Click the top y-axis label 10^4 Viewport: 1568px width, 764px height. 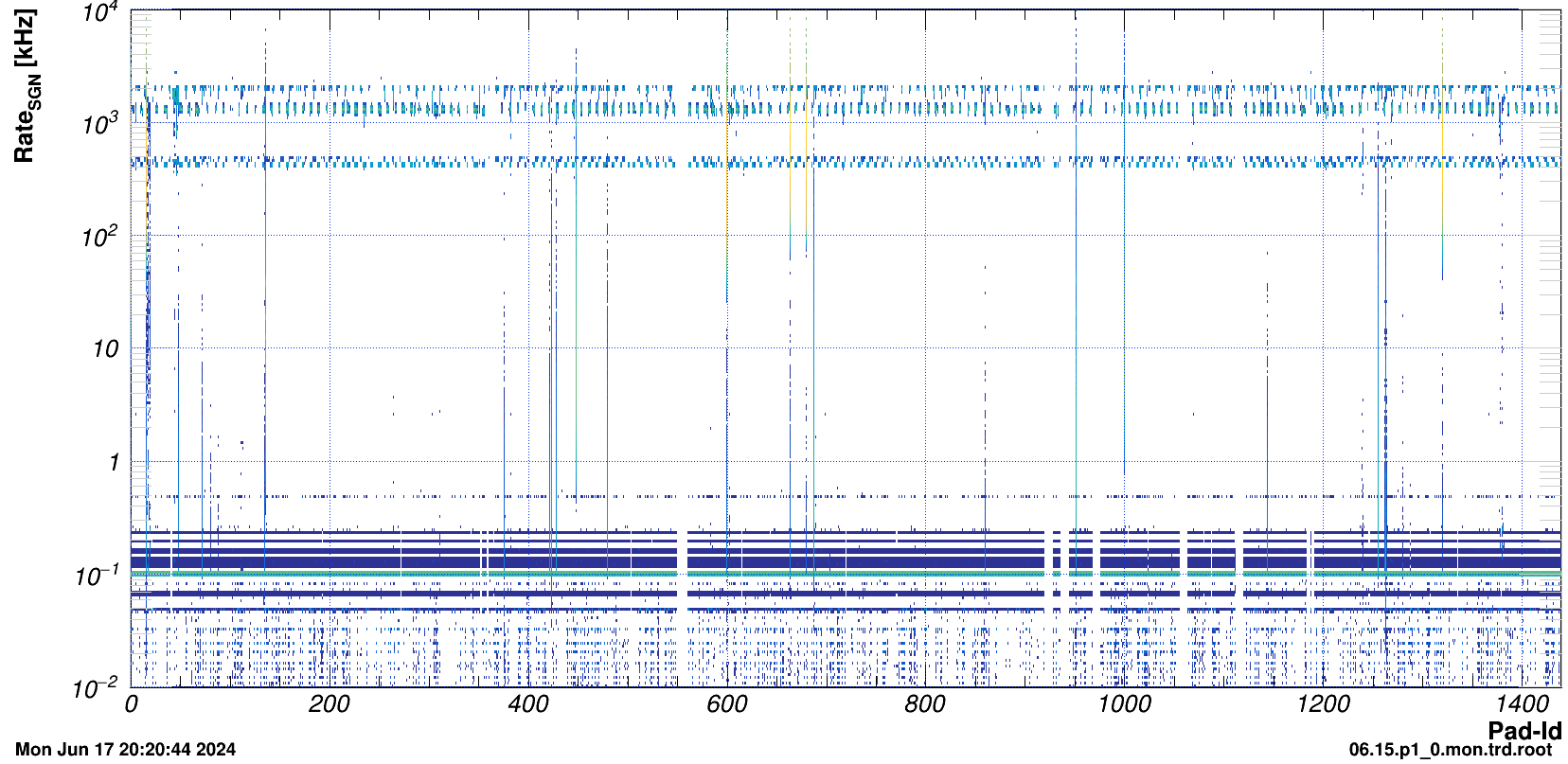(x=99, y=13)
